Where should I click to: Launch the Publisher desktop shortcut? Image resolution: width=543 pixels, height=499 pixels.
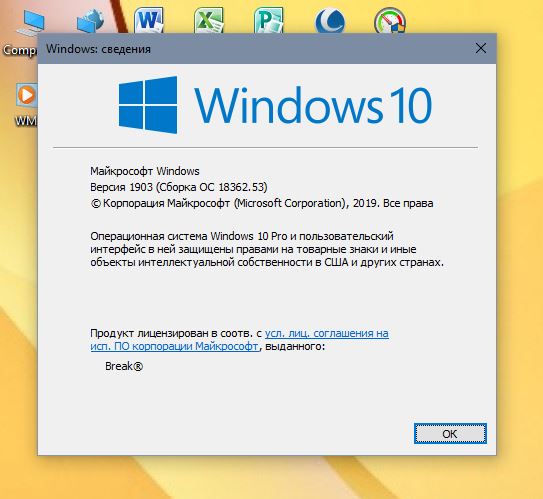pos(269,20)
